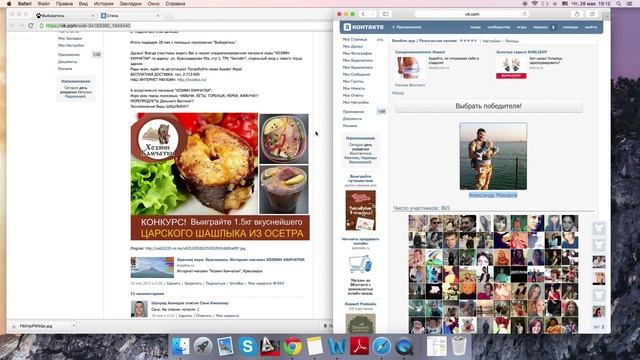The image size is (640, 360).
Task: Open Google Chrome from the Dock
Action: (x=292, y=347)
